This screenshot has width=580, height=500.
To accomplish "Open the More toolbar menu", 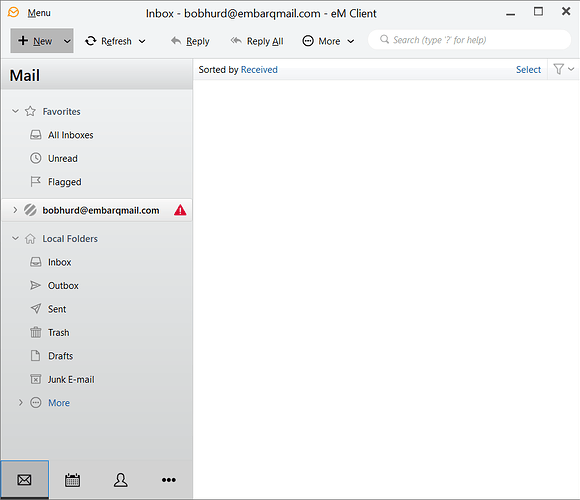I will coord(328,41).
